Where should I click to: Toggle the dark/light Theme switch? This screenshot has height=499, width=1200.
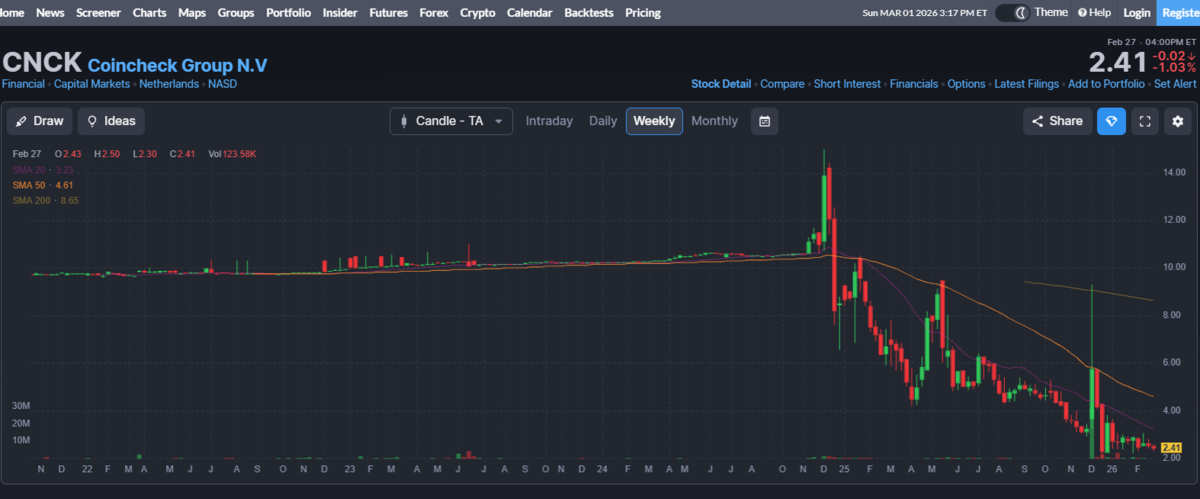coord(1012,13)
